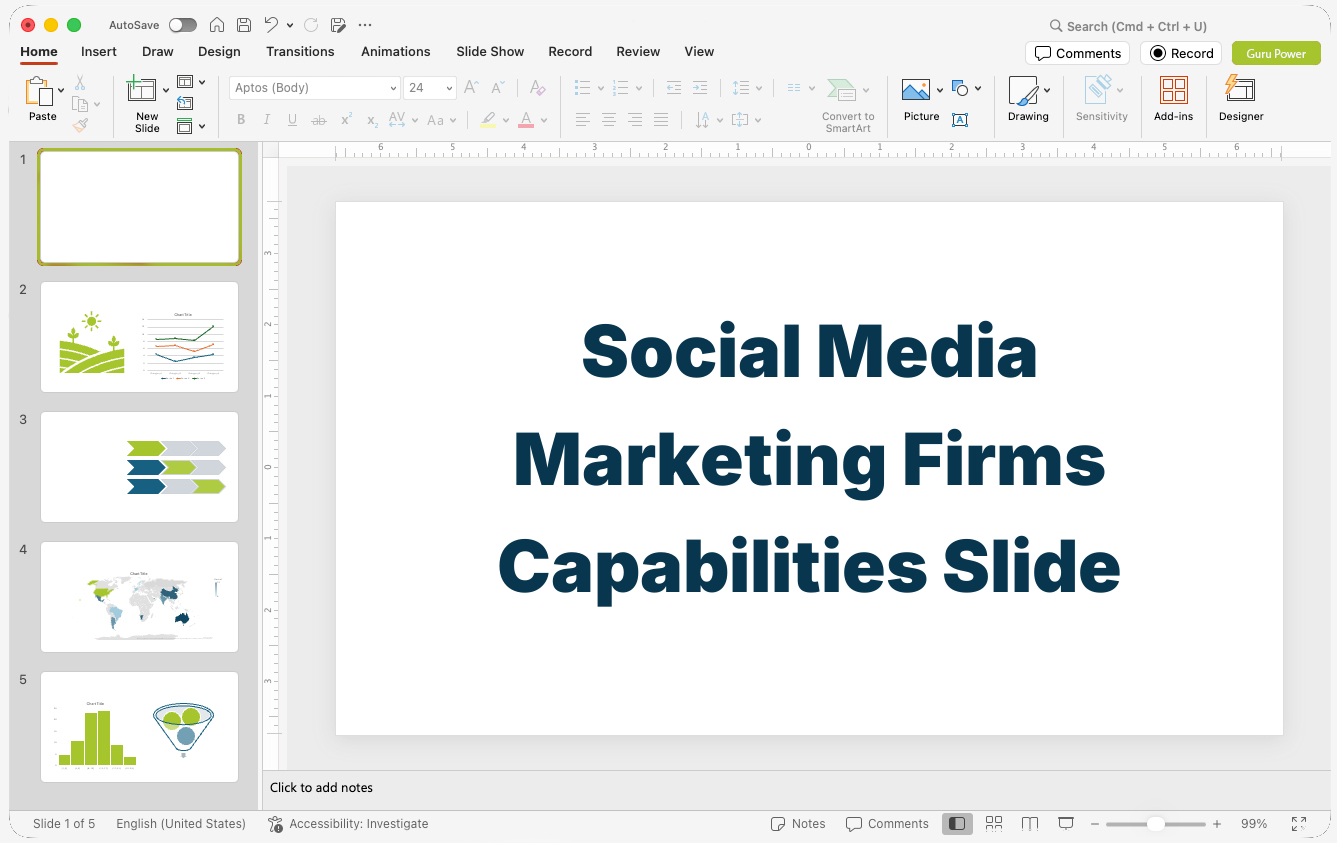
Task: Open the Draw tab
Action: (158, 52)
